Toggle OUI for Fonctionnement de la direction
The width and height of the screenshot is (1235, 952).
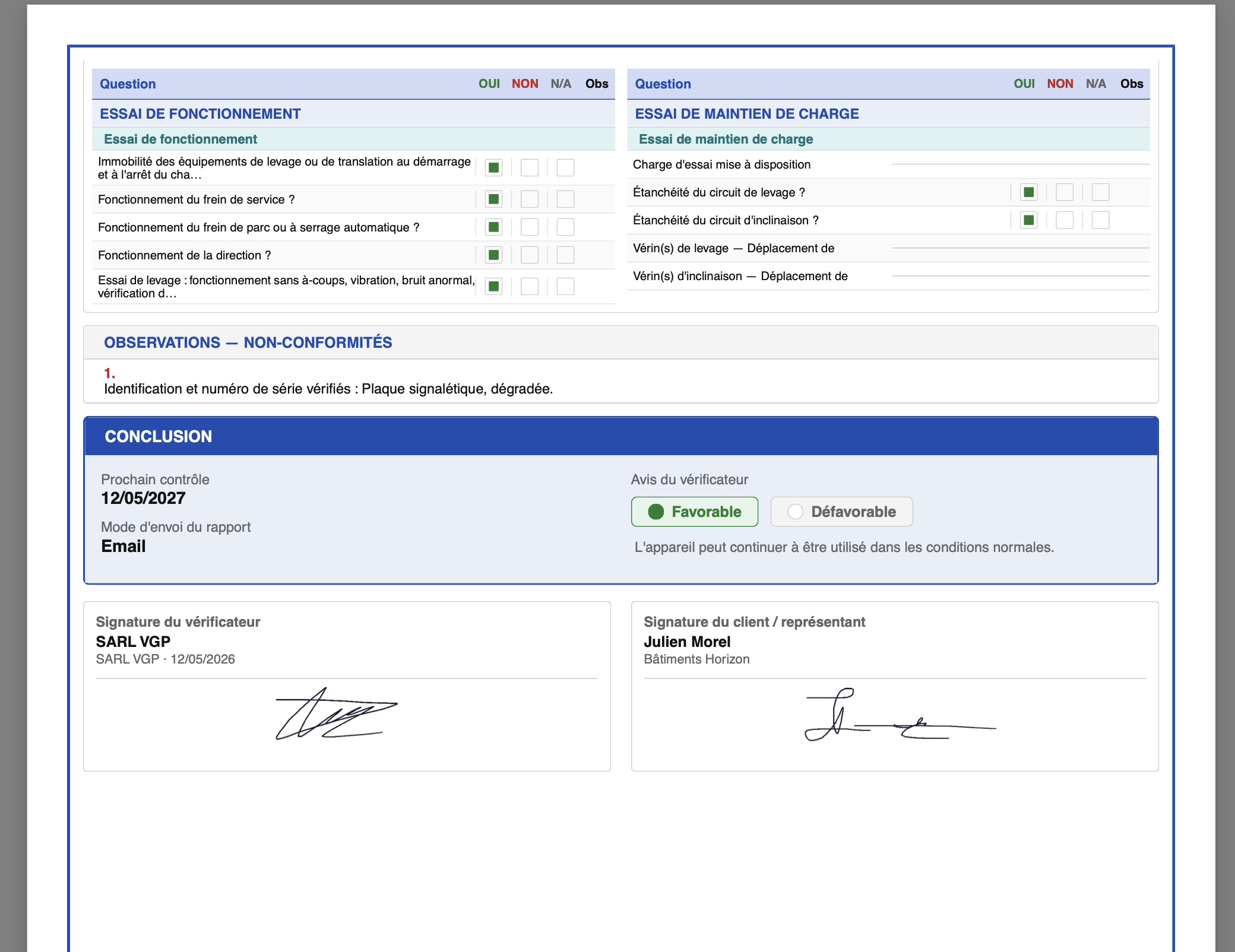493,255
